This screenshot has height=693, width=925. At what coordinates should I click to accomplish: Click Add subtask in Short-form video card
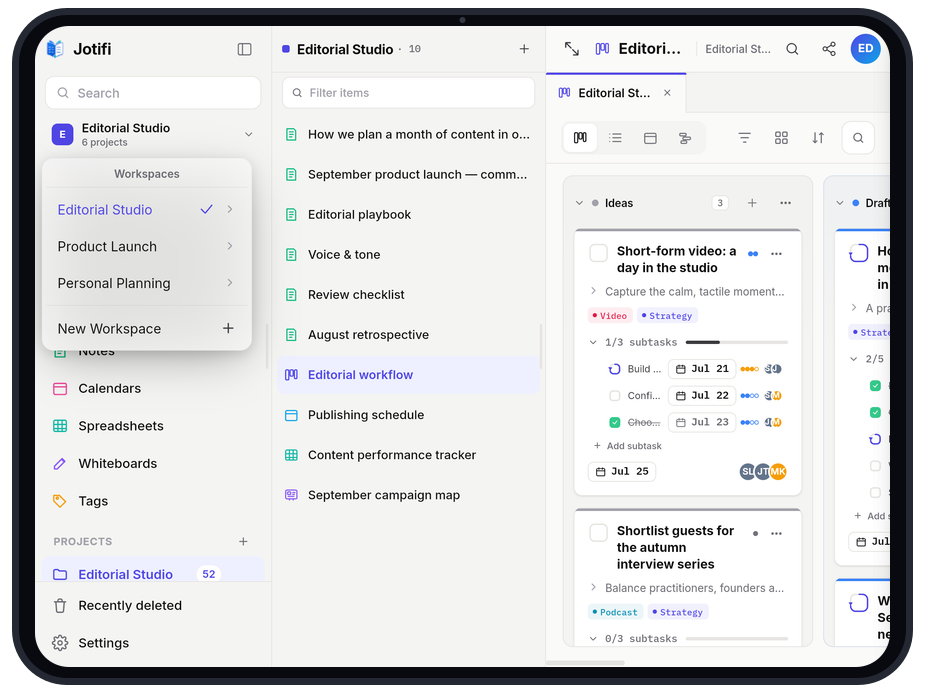[x=628, y=446]
